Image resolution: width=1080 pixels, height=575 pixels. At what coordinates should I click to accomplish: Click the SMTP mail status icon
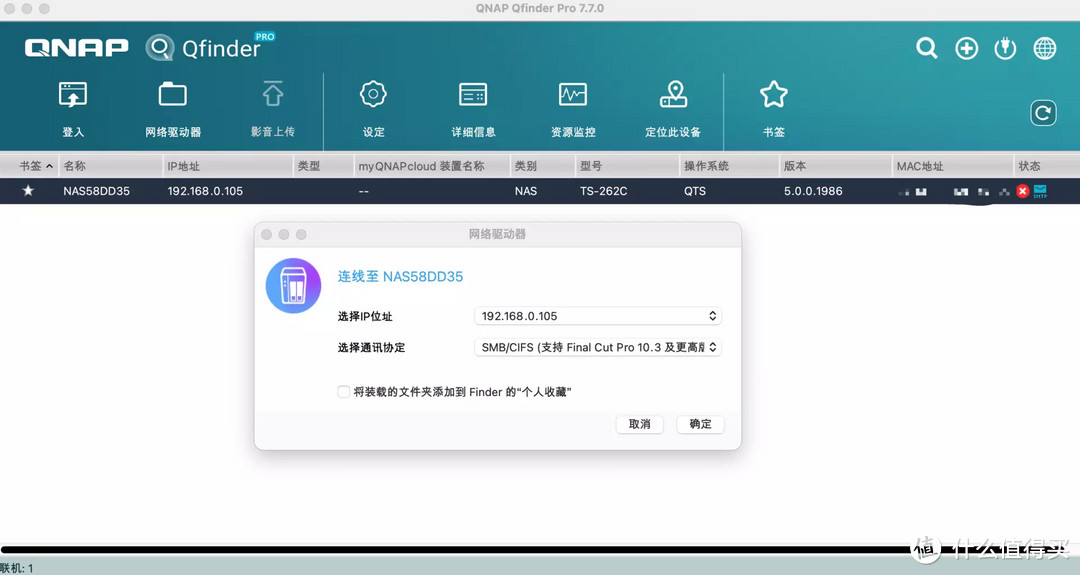pos(1040,191)
